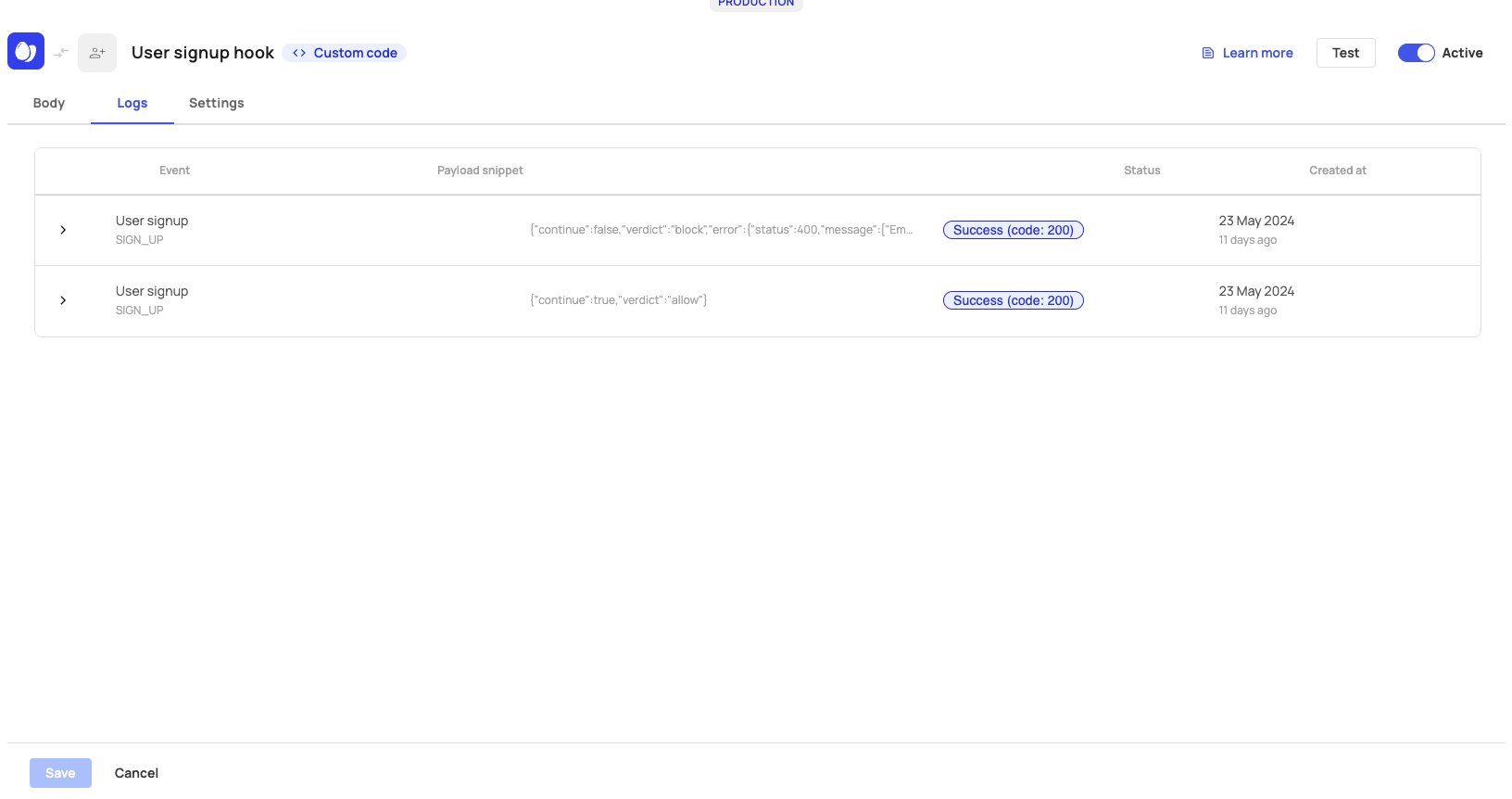Open the Settings tab
The image size is (1512, 799).
[217, 103]
